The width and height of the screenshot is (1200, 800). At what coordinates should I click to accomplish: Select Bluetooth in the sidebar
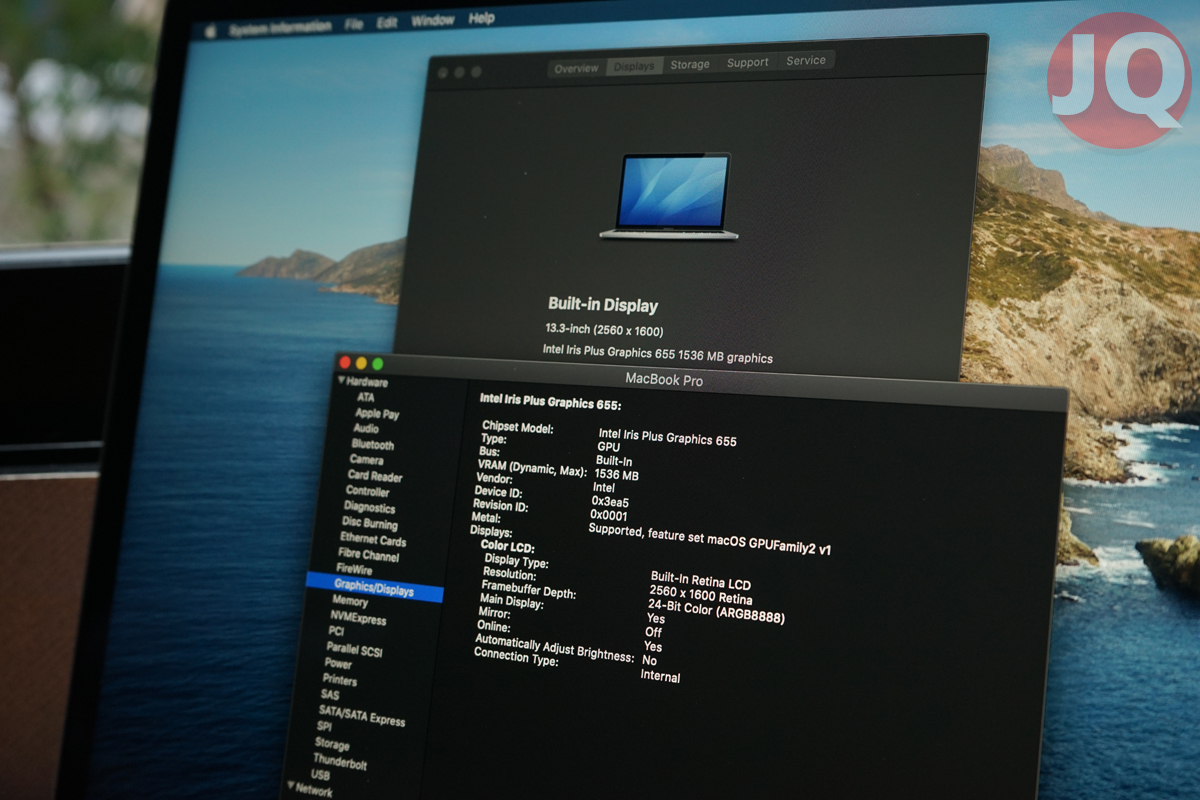coord(372,445)
